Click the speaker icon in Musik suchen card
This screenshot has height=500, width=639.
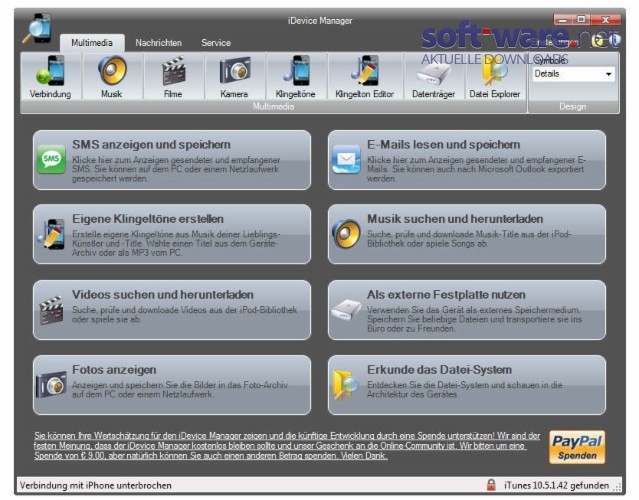[346, 233]
